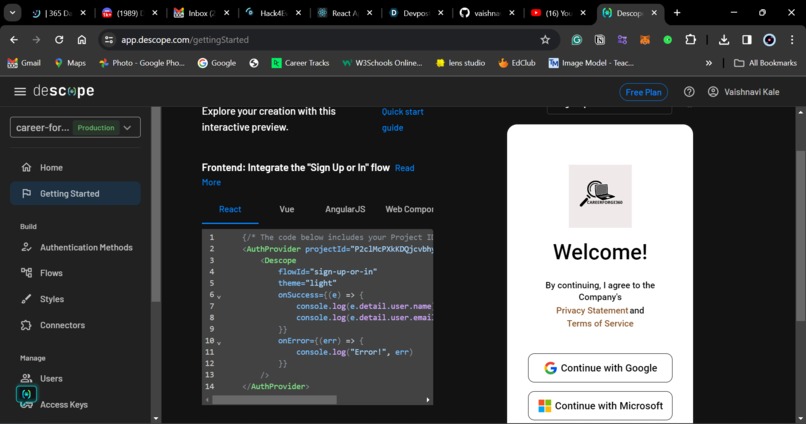Open the browser extensions puzzle icon
This screenshot has height=424, width=806.
pyautogui.click(x=690, y=40)
